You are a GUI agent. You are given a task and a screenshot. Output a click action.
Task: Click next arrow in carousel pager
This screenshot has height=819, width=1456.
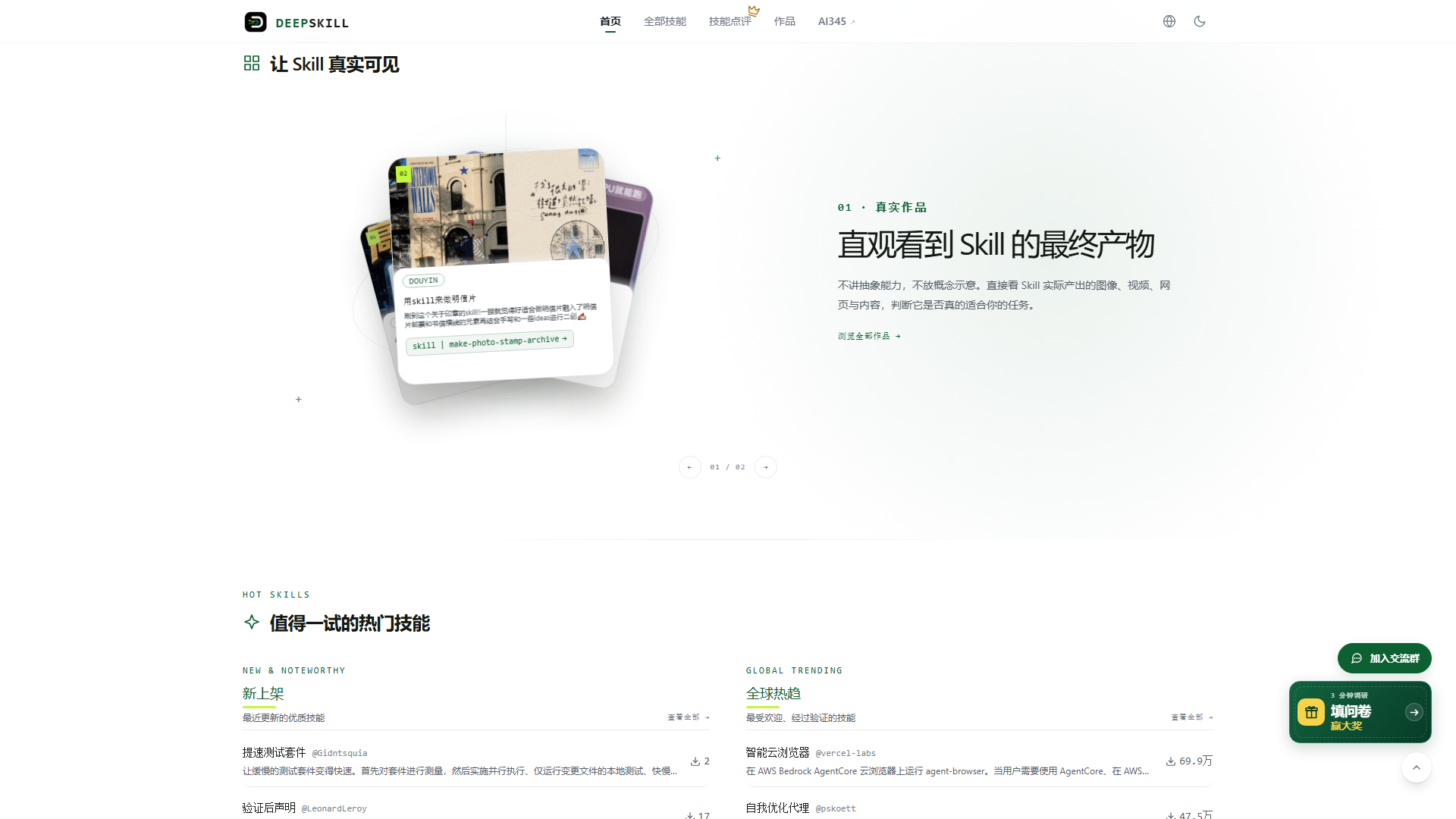tap(766, 467)
